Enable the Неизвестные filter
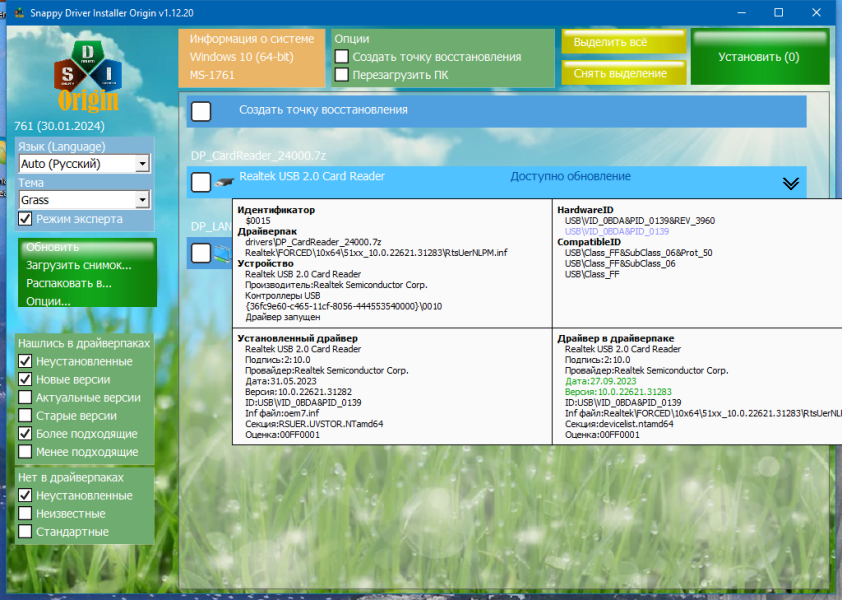The height and width of the screenshot is (600, 842). (25, 514)
